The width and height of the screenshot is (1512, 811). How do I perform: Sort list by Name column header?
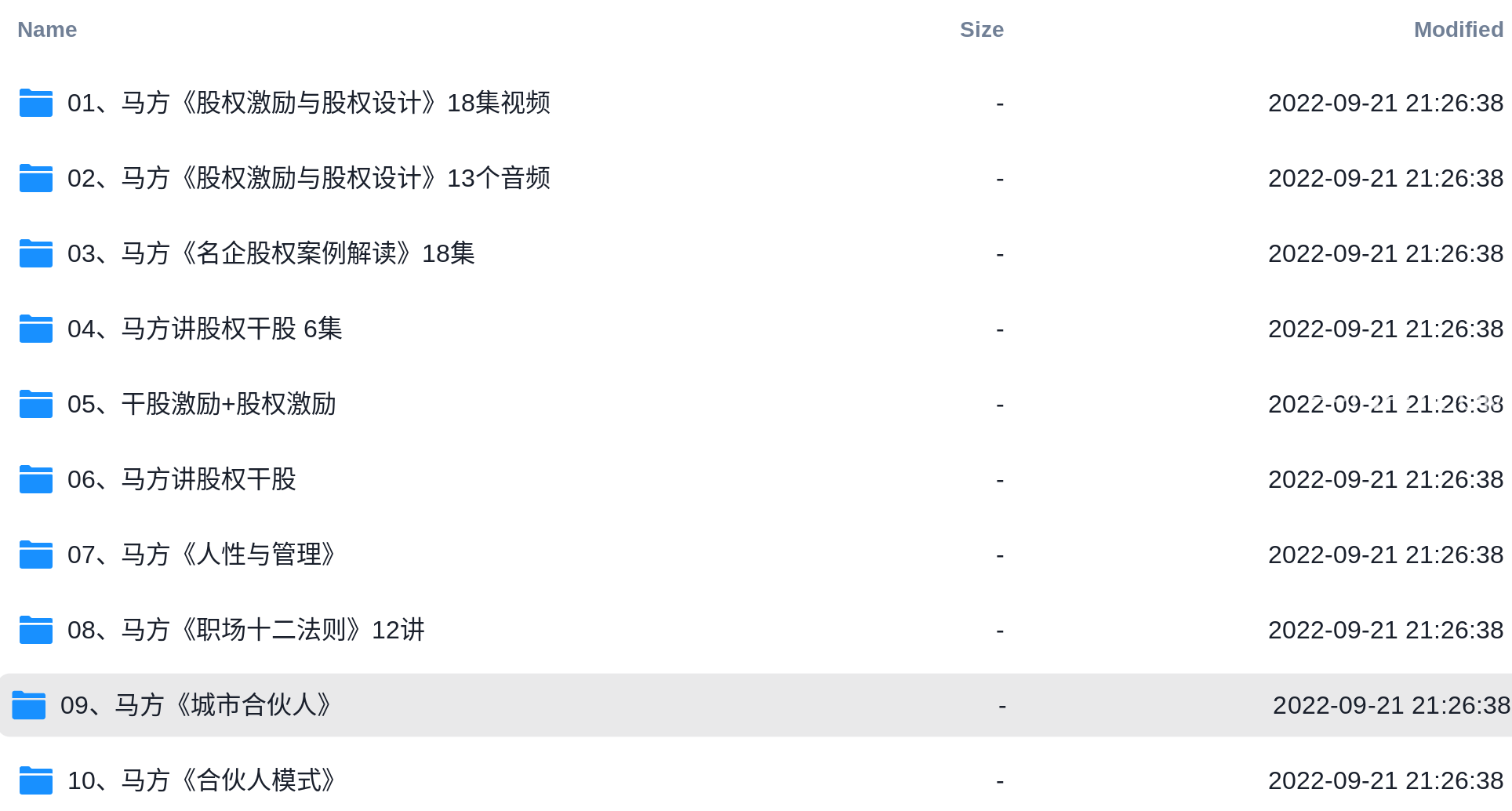click(47, 30)
